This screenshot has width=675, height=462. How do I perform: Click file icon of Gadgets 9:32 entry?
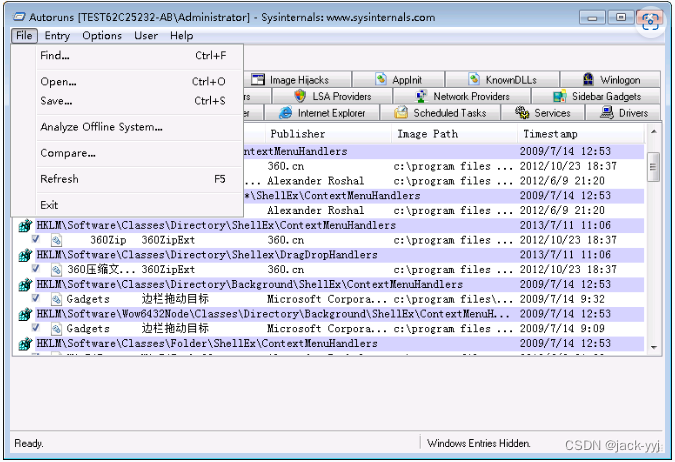56,299
